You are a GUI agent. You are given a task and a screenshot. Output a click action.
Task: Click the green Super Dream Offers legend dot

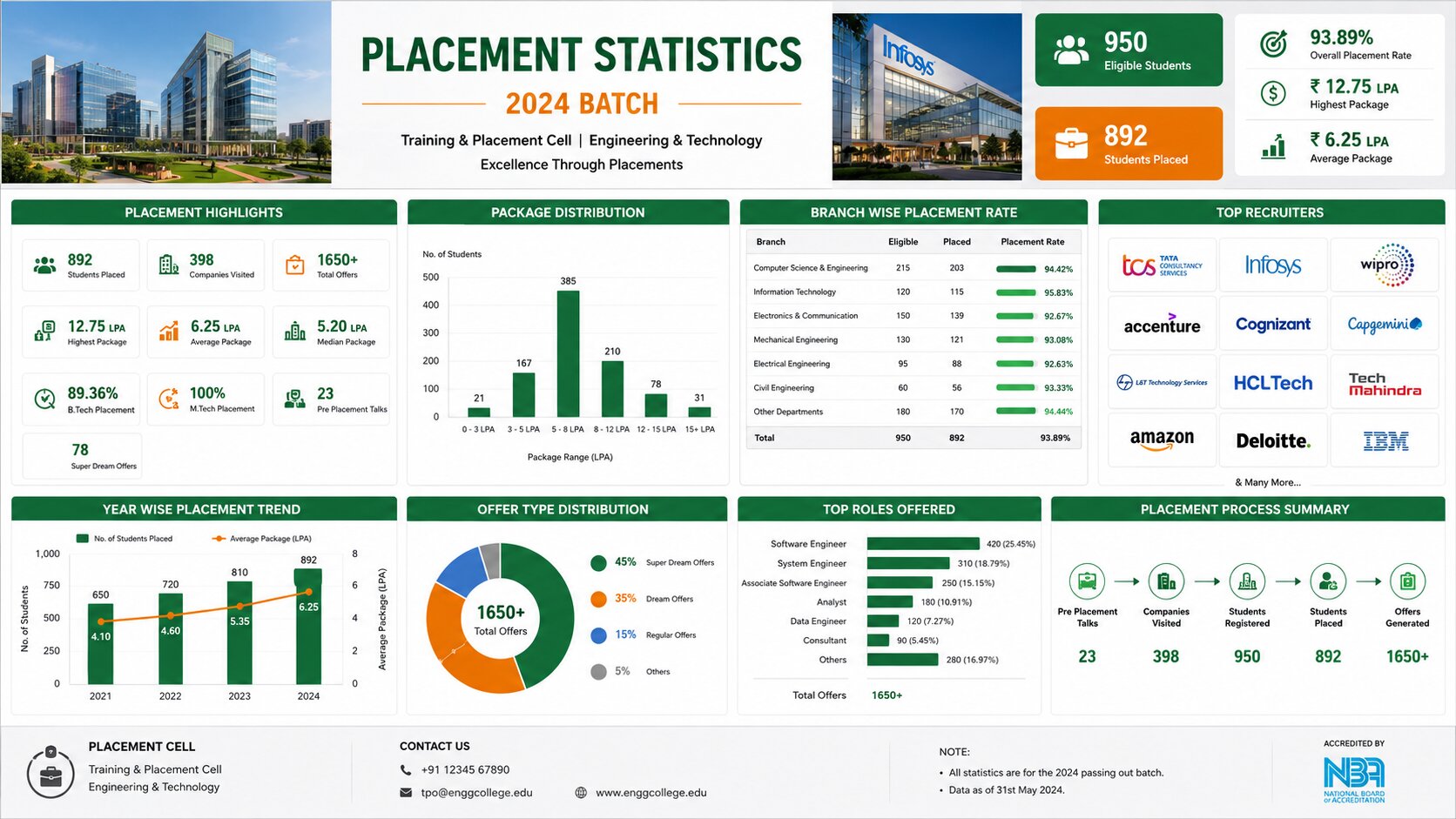point(598,563)
